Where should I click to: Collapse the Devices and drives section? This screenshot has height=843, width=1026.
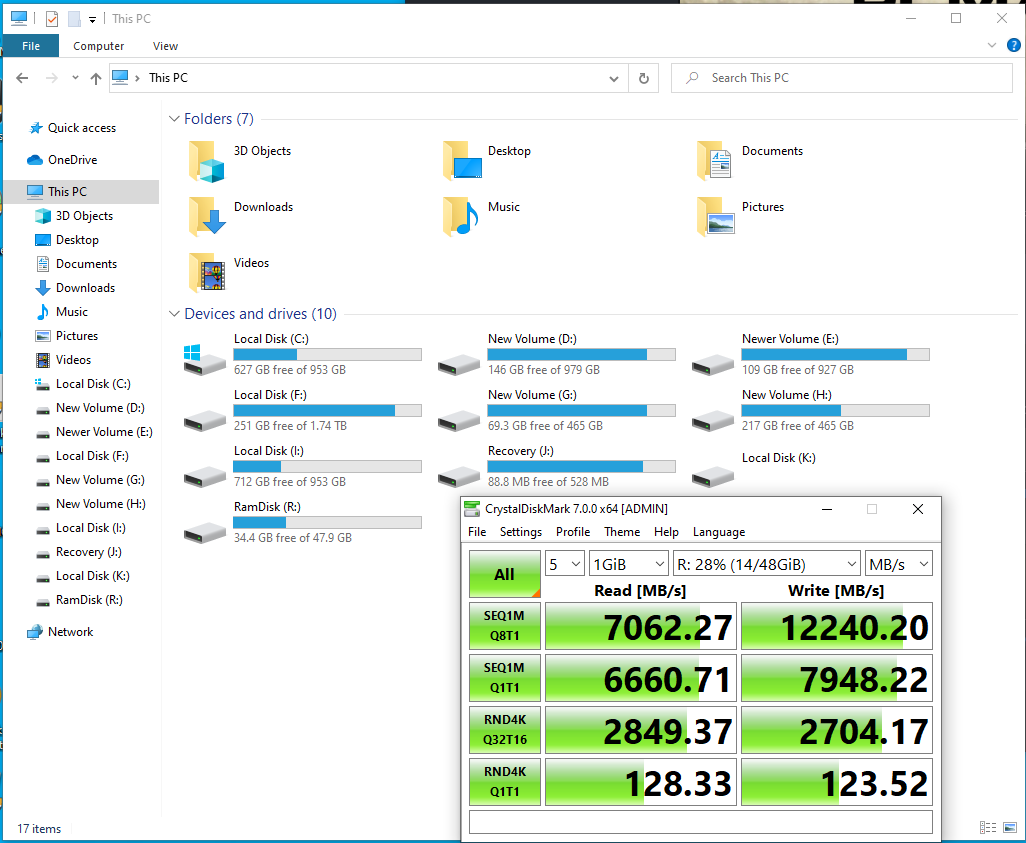click(x=174, y=314)
